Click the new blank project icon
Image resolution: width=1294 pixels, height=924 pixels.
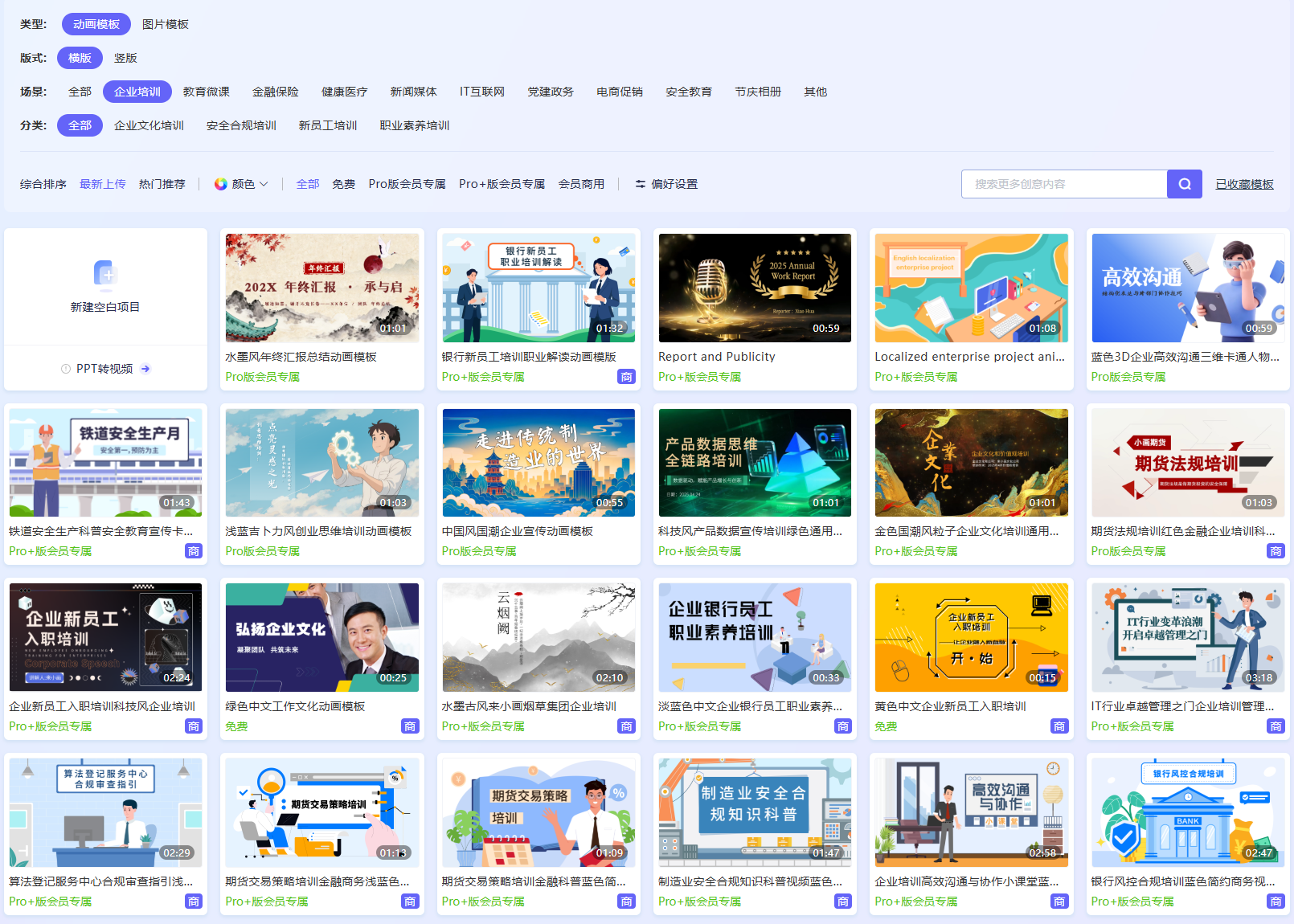click(x=105, y=274)
